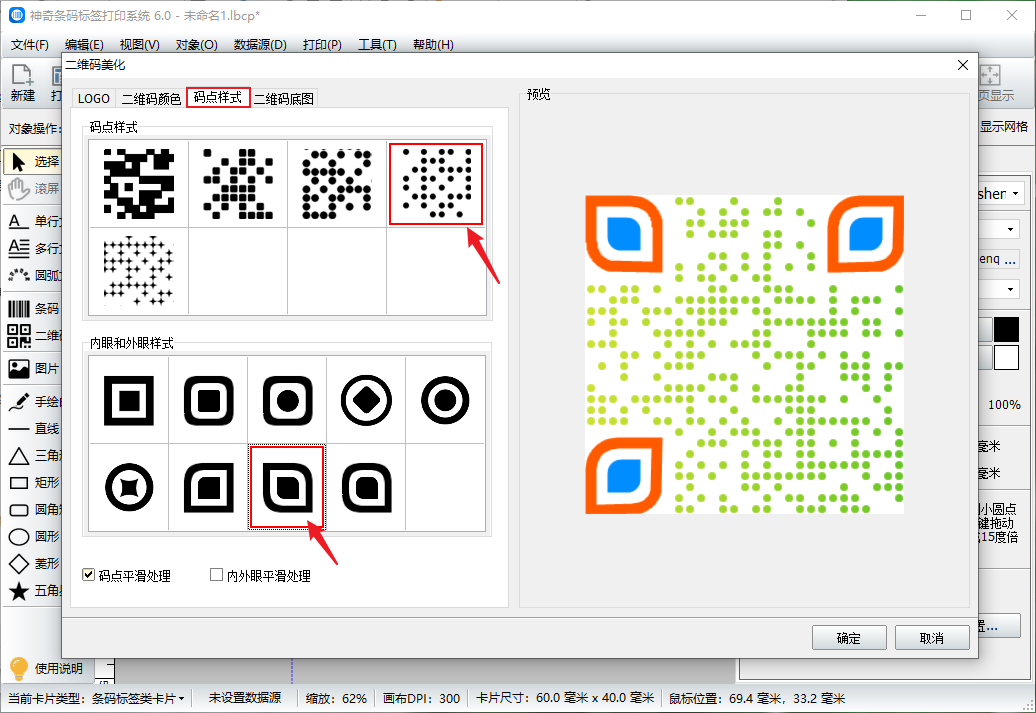Select the multi-line text tool
1036x713 pixels.
33,248
